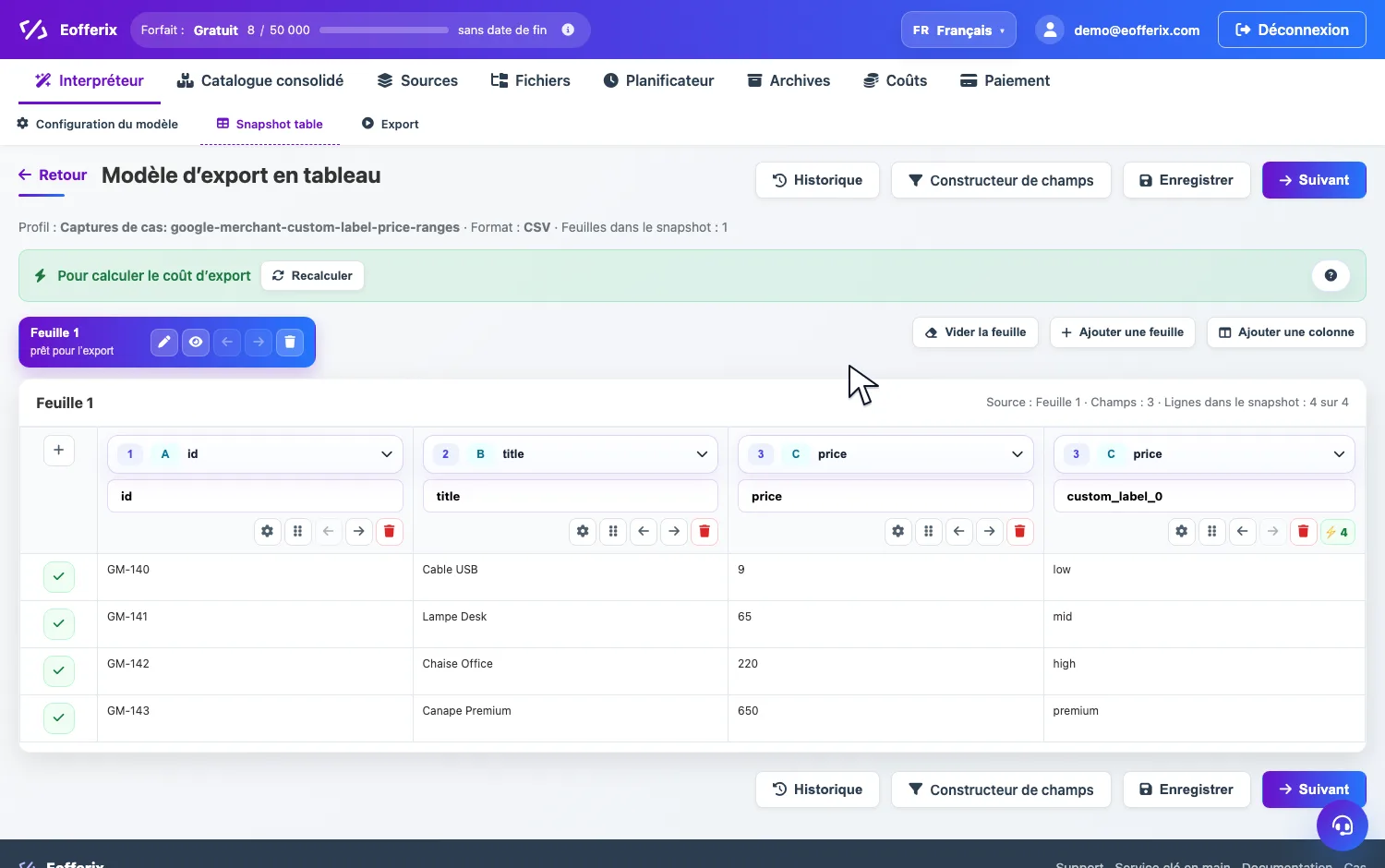This screenshot has height=868, width=1385.
Task: Expand source dropdown for column A id
Action: pos(255,454)
